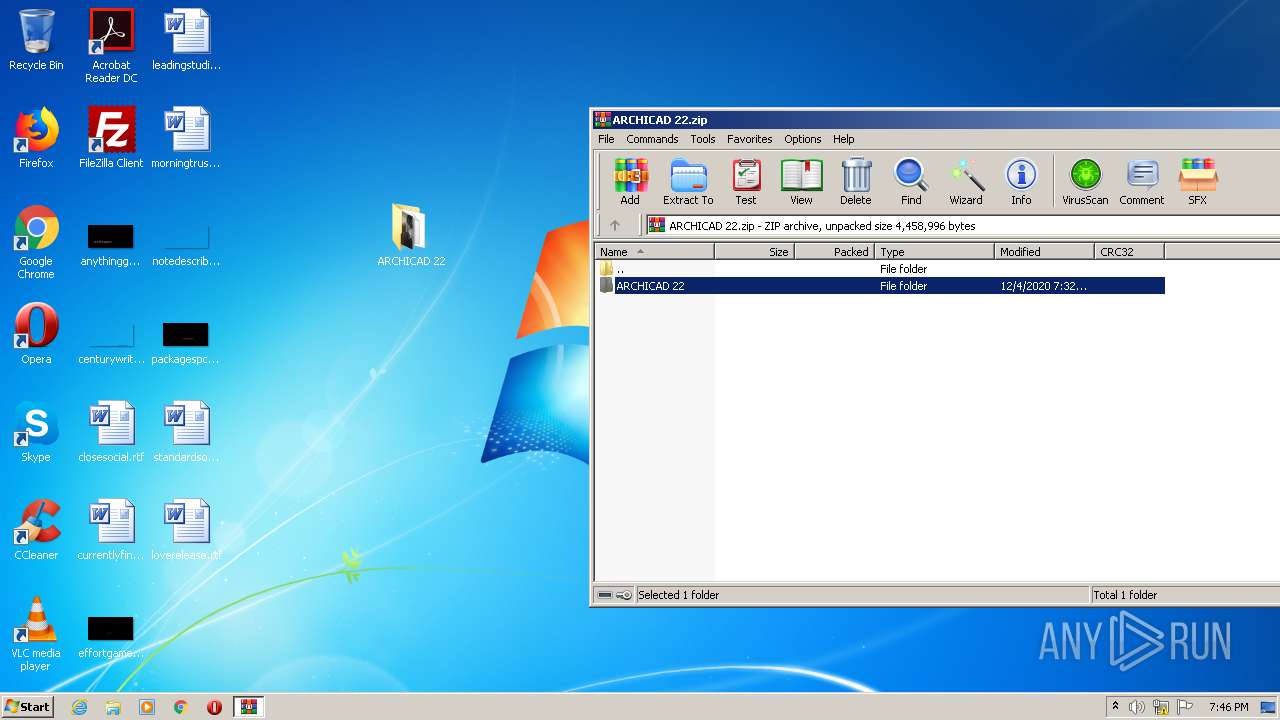Select the ARCHICAD 22 desktop folder
This screenshot has width=1280, height=720.
pos(410,236)
